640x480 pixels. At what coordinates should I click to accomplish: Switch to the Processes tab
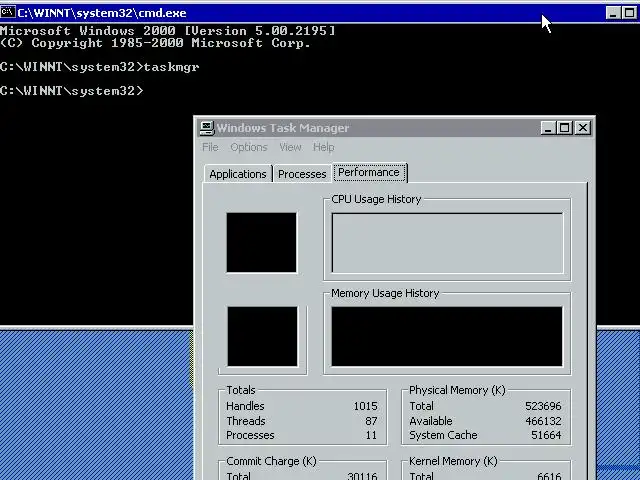click(302, 174)
